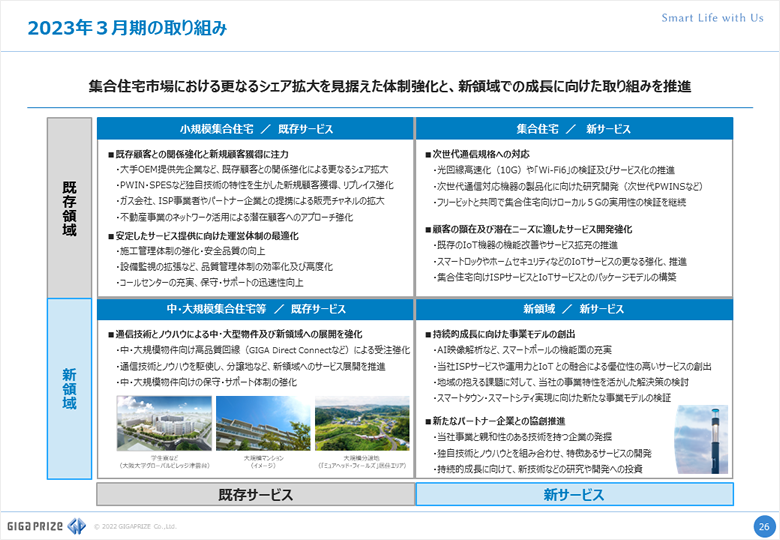Select the 中・大規模集合住宅等 / 既存サービス header
The width and height of the screenshot is (780, 540).
(x=254, y=309)
